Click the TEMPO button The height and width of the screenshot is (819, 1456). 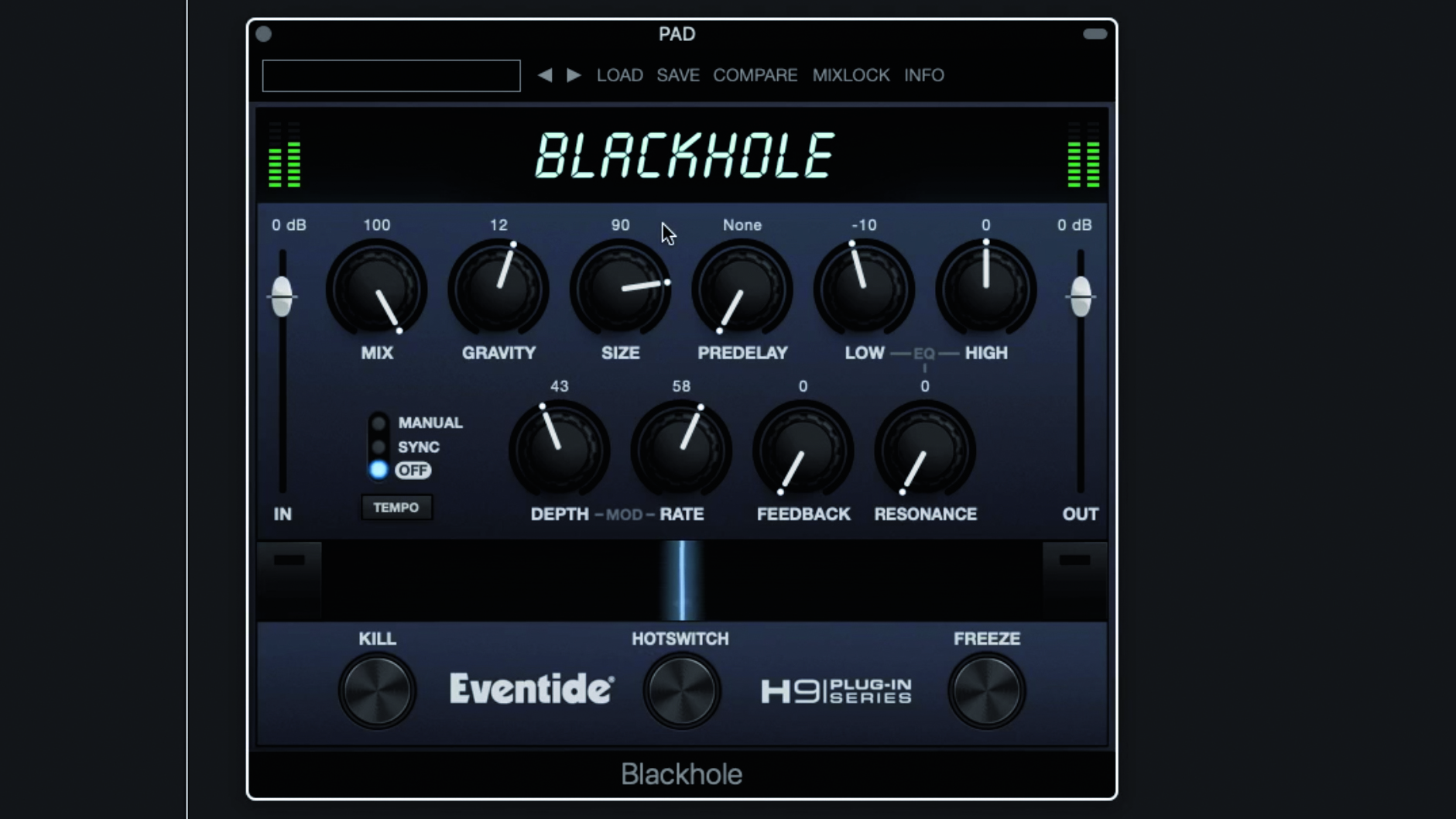pyautogui.click(x=396, y=508)
